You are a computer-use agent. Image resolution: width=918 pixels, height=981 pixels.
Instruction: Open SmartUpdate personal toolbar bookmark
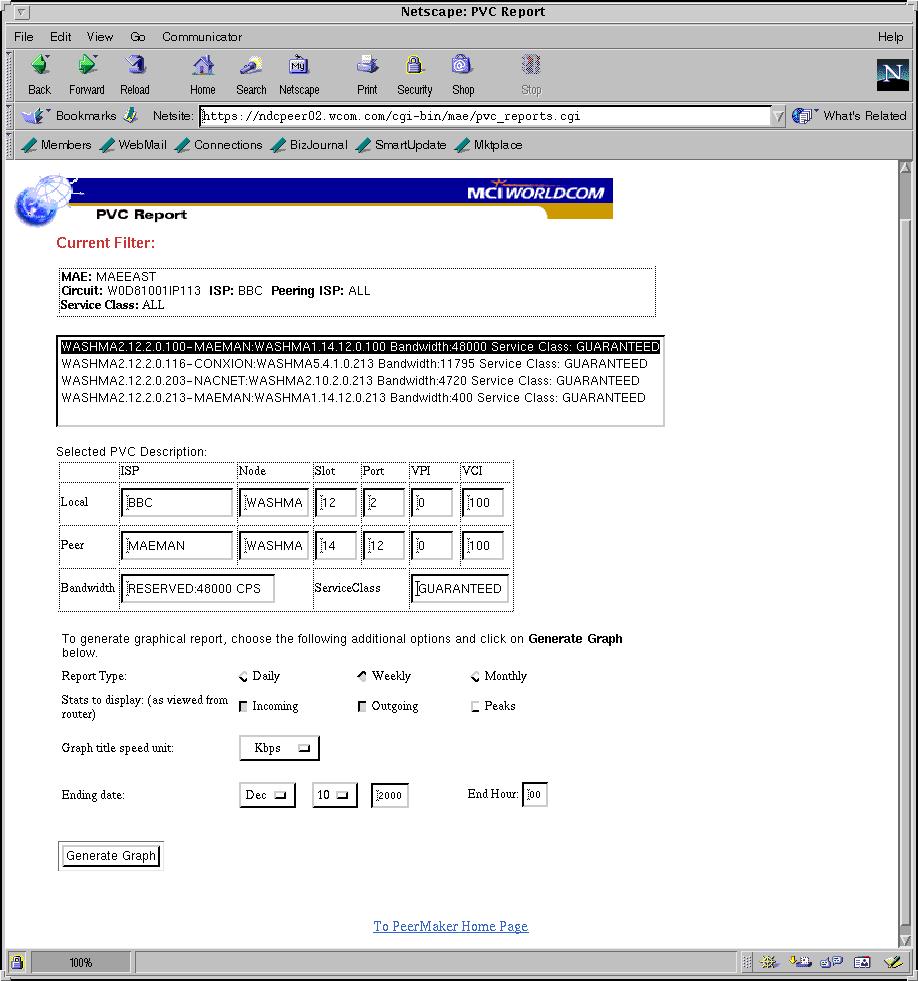tap(401, 145)
